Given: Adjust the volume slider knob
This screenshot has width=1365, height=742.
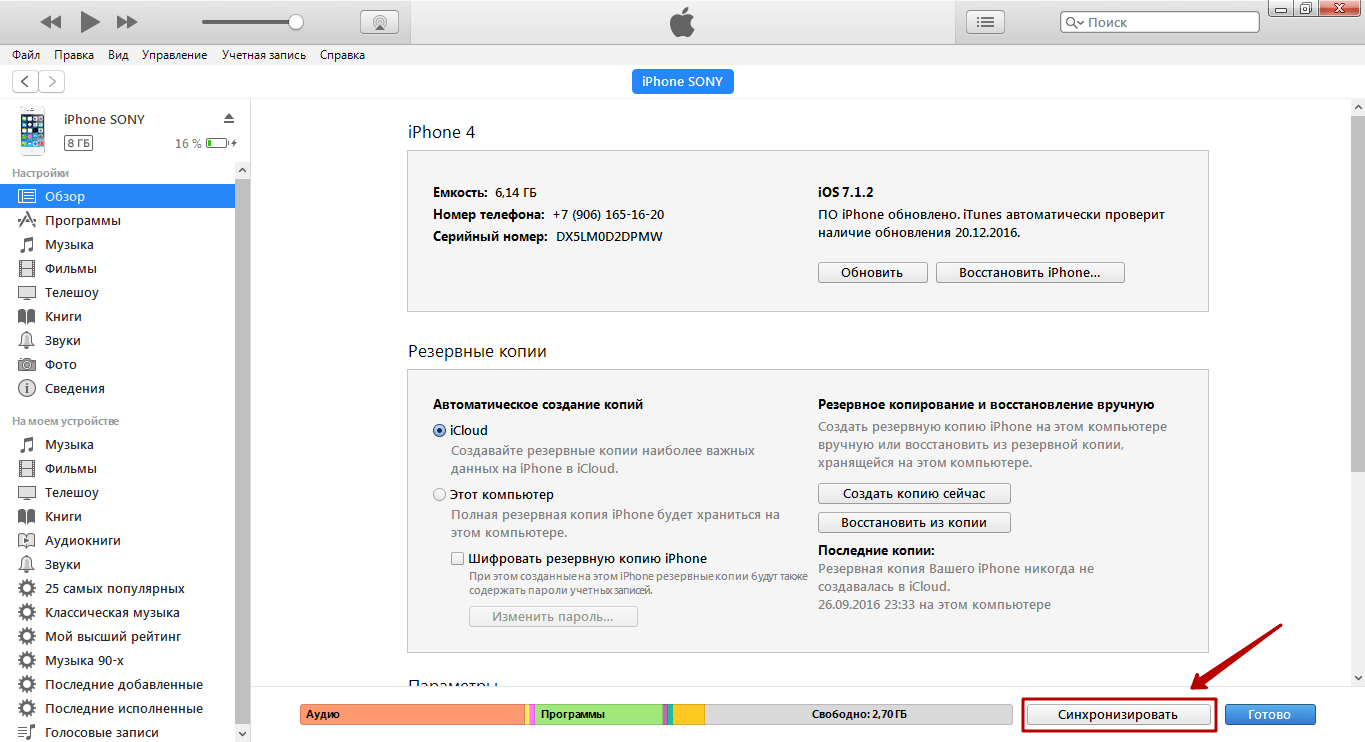Looking at the screenshot, I should pyautogui.click(x=296, y=21).
